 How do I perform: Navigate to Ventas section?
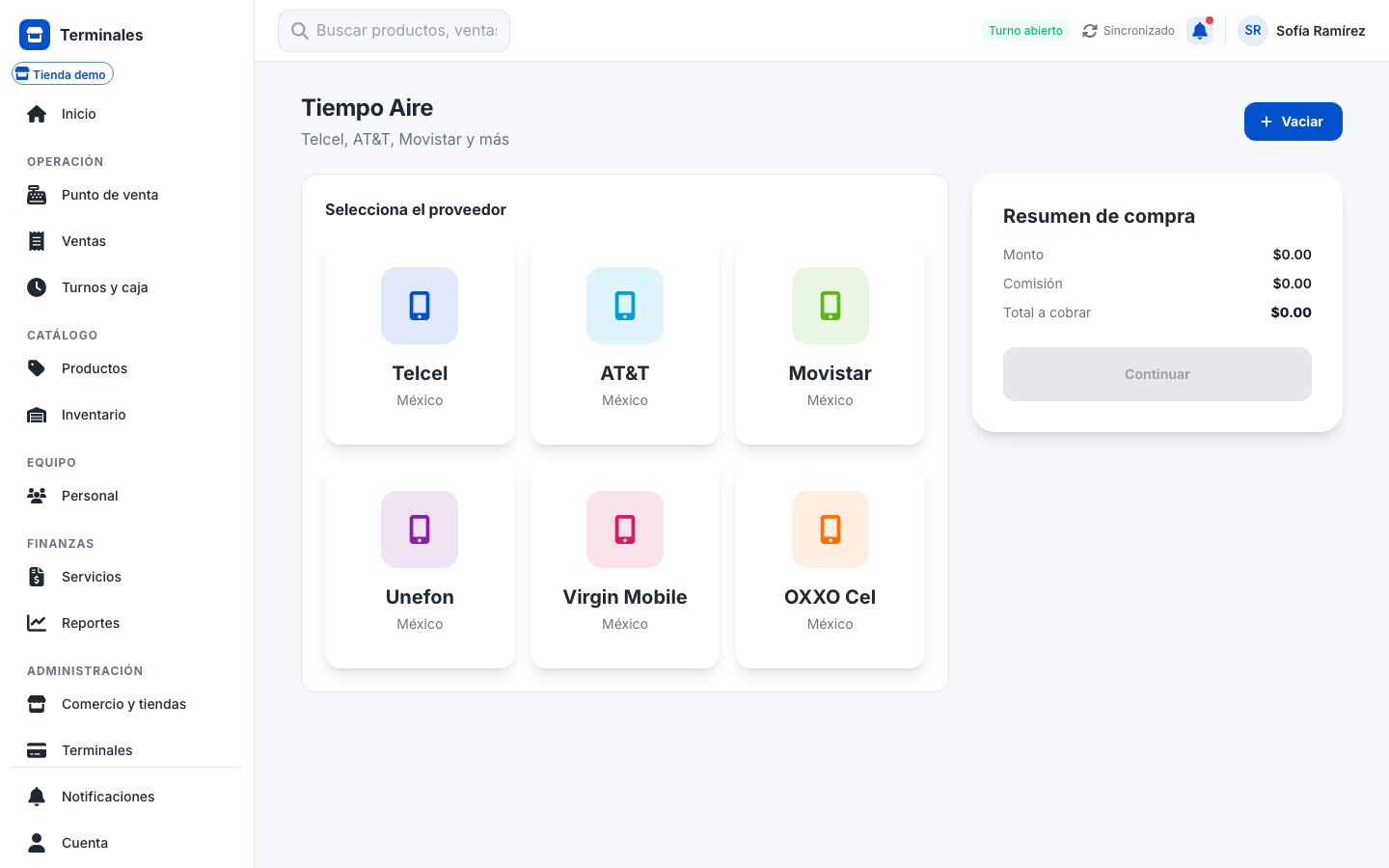click(126, 241)
